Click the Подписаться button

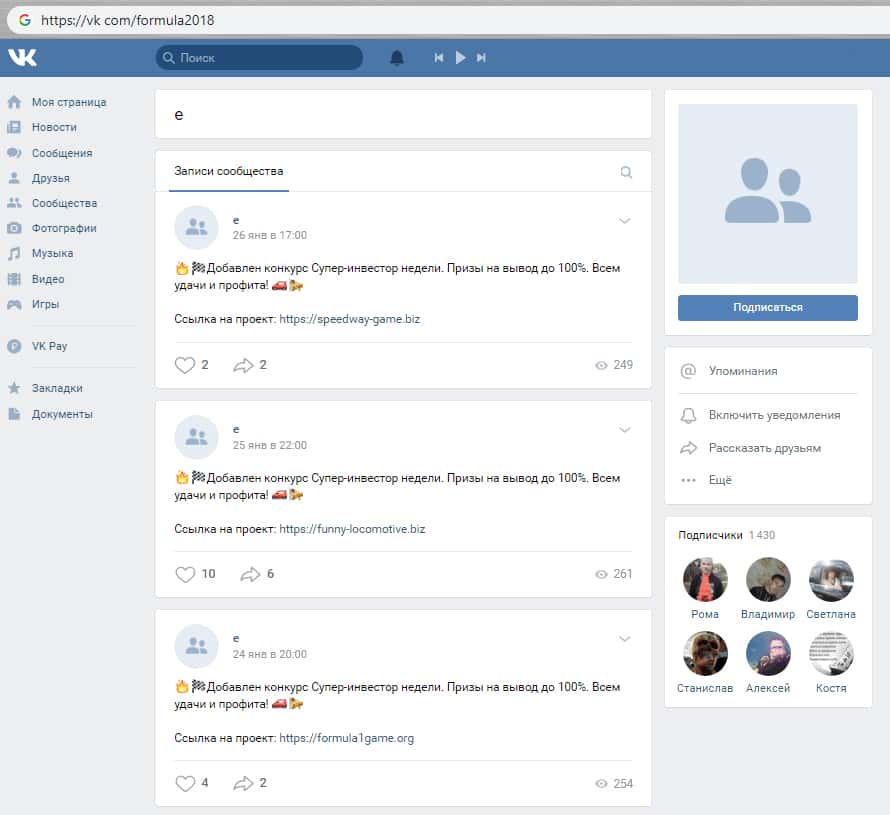[x=767, y=307]
